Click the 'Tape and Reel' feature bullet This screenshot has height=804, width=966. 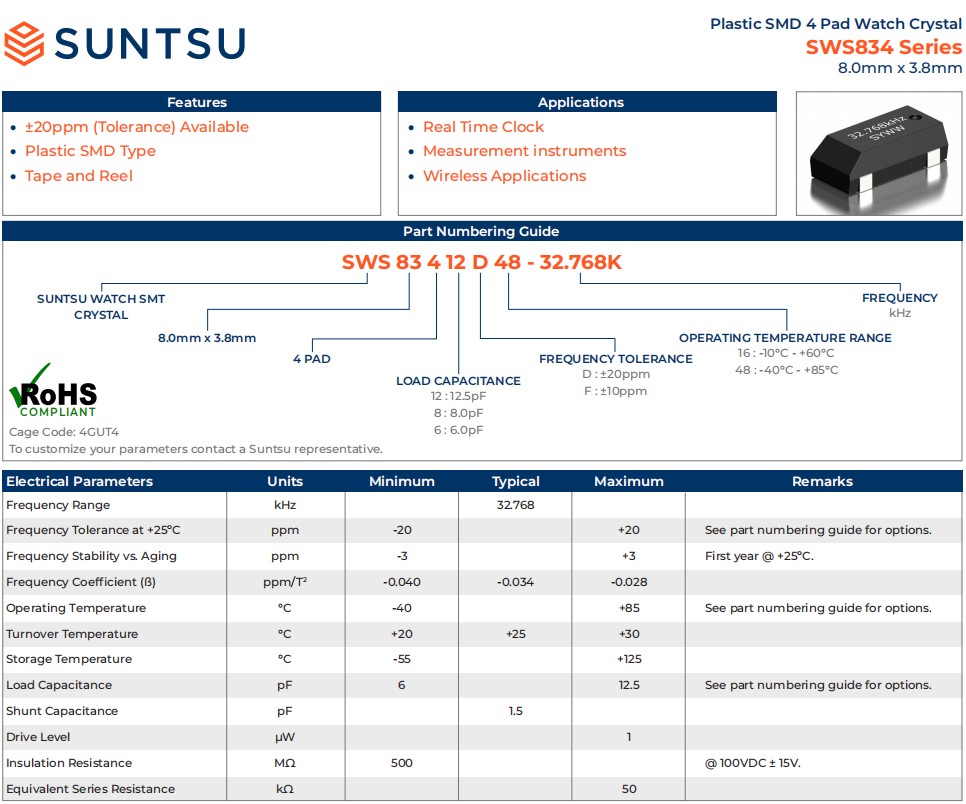[x=79, y=176]
